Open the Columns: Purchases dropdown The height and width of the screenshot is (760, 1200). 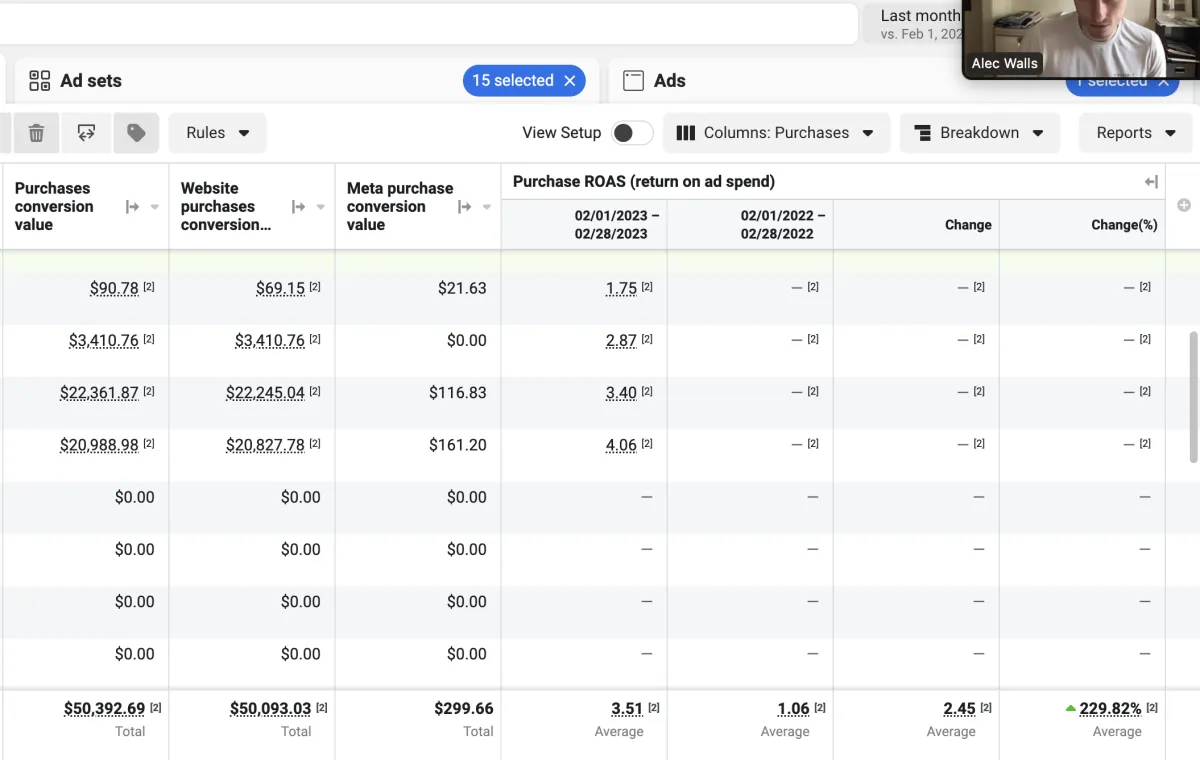tap(776, 133)
